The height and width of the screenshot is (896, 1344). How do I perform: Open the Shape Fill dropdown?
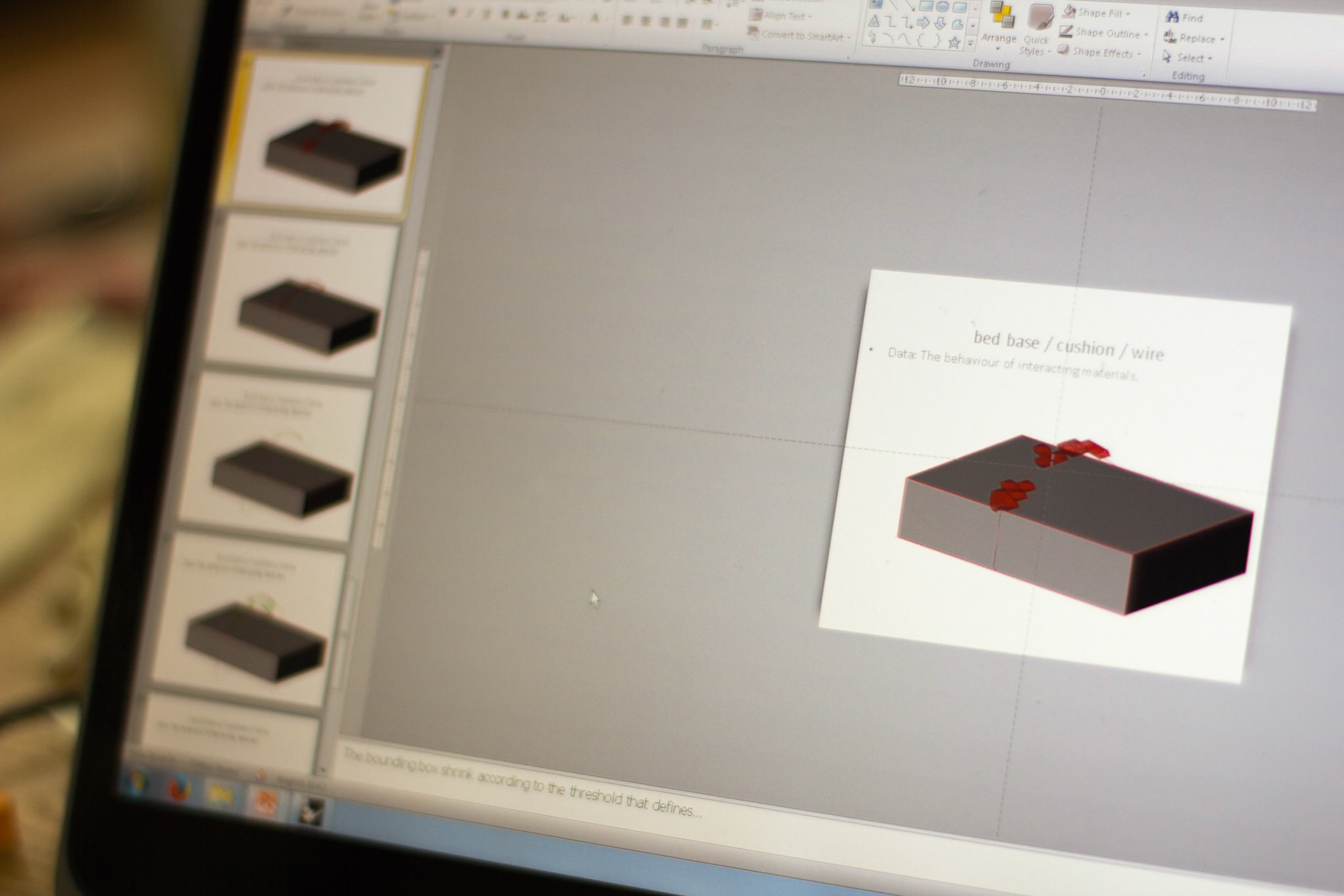1096,13
